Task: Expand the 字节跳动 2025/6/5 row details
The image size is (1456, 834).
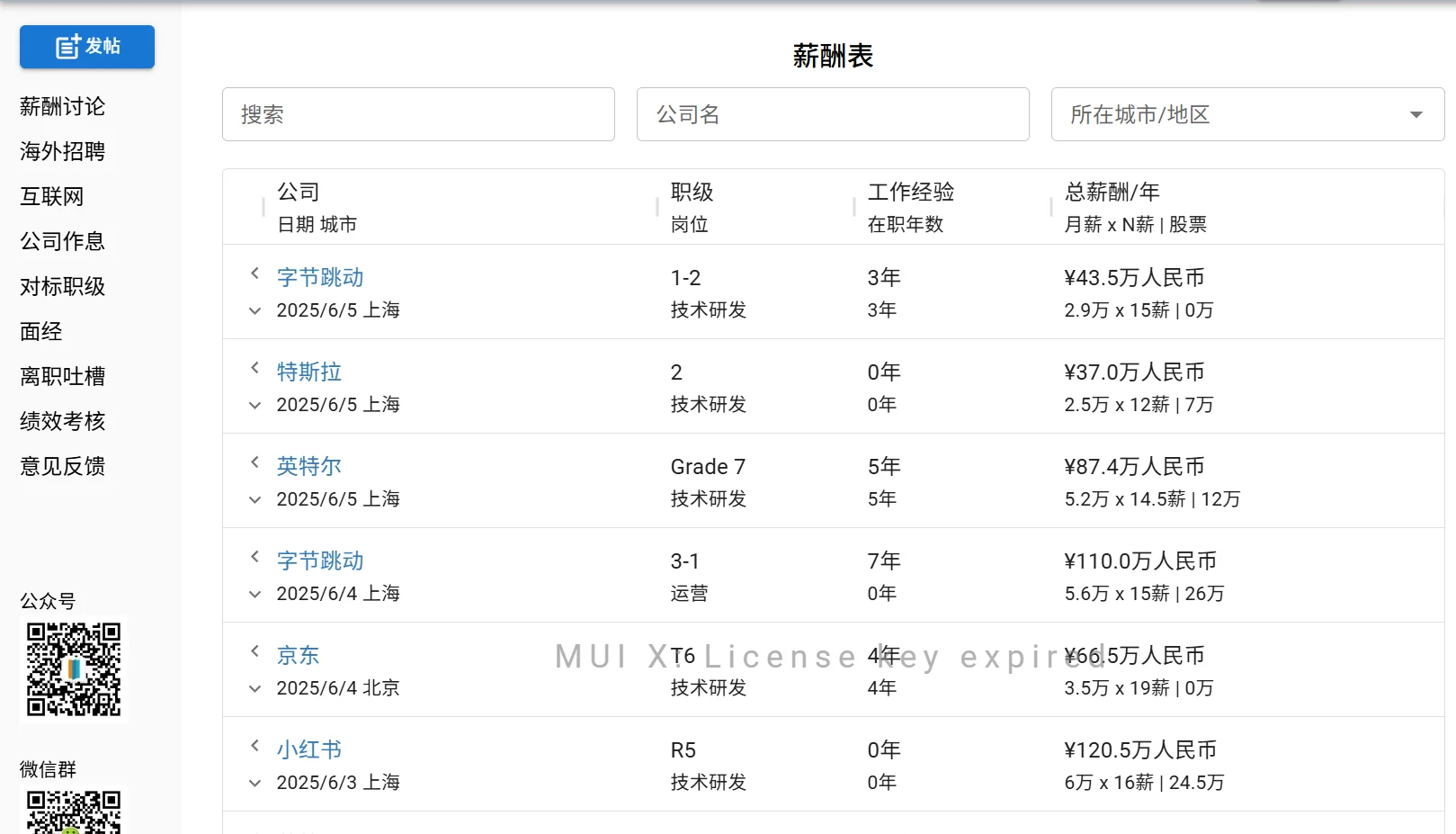Action: (255, 310)
